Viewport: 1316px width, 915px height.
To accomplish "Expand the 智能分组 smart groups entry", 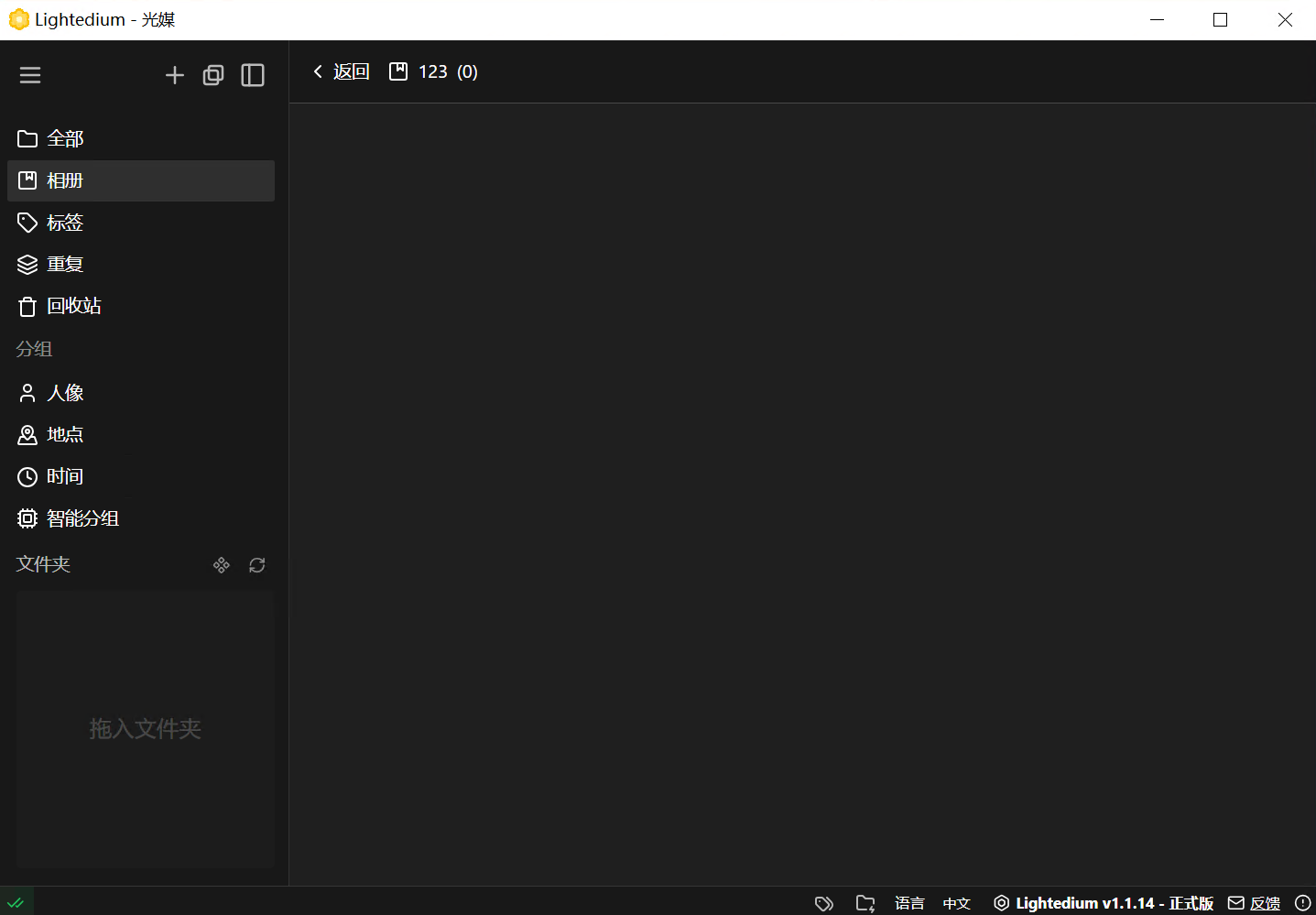I will [82, 517].
